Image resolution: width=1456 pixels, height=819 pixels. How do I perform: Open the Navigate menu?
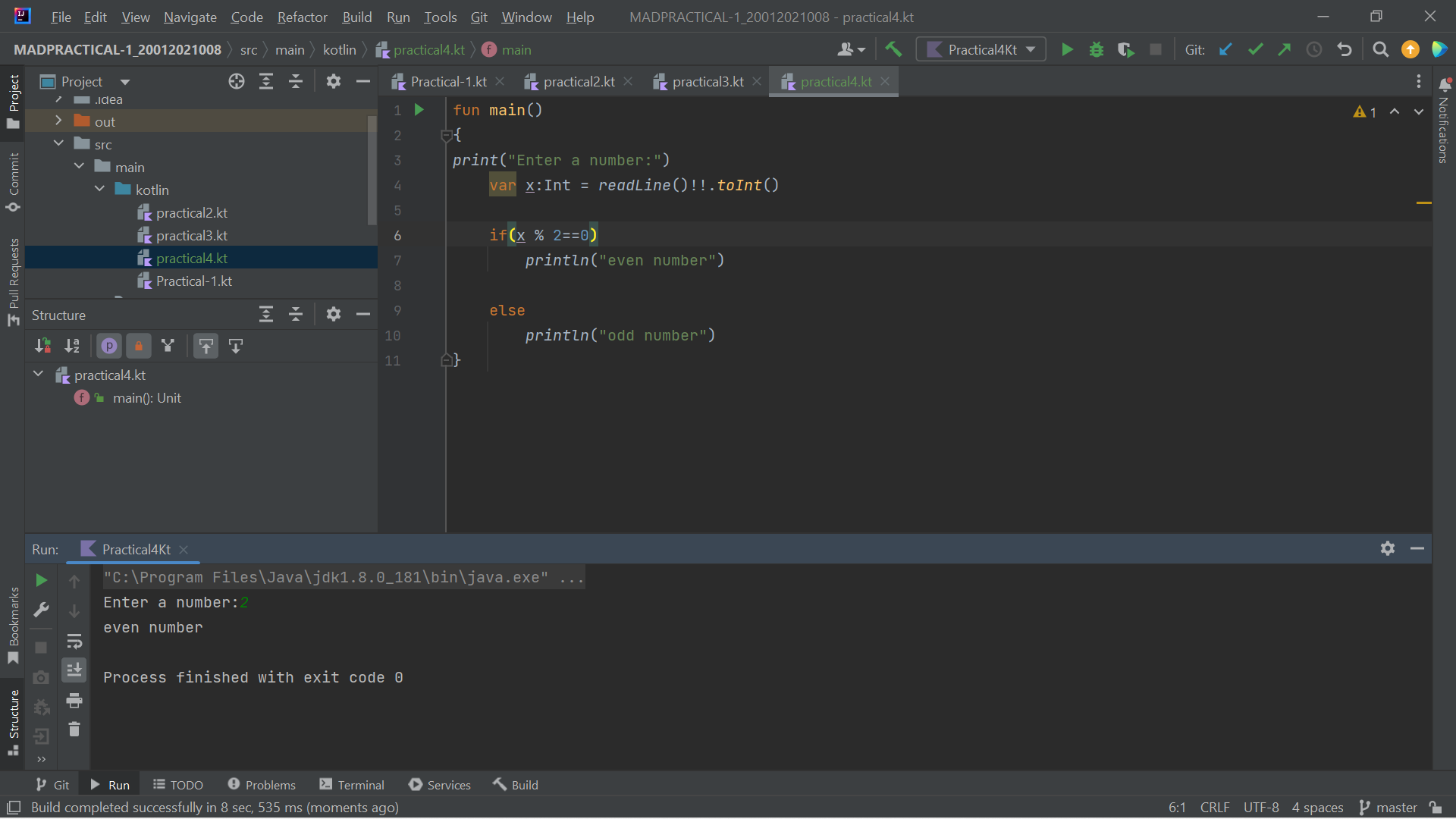[190, 17]
